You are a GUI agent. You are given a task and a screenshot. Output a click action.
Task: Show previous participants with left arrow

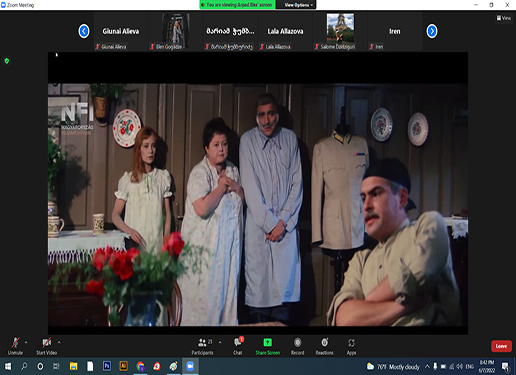84,31
